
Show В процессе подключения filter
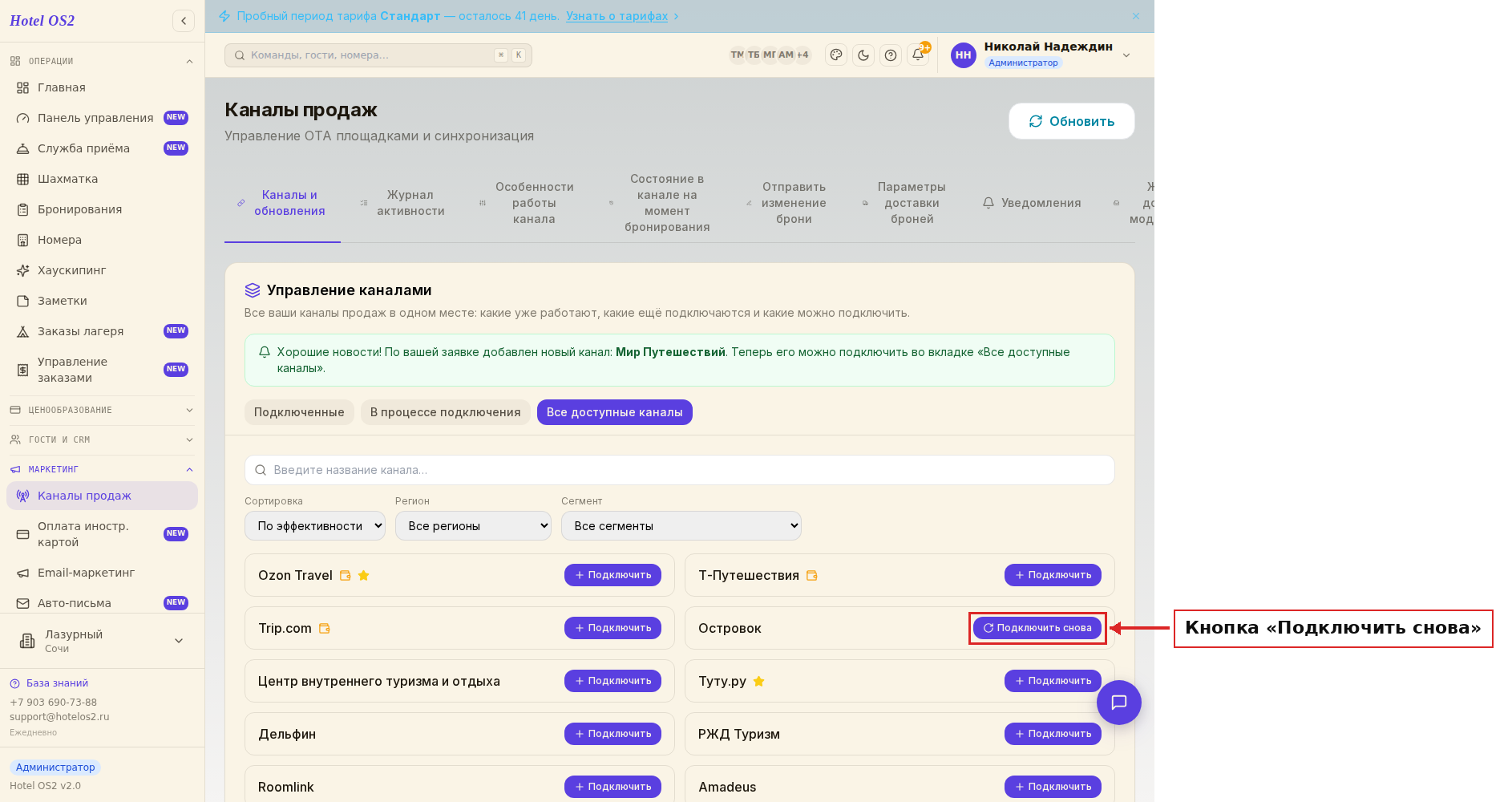click(x=445, y=412)
